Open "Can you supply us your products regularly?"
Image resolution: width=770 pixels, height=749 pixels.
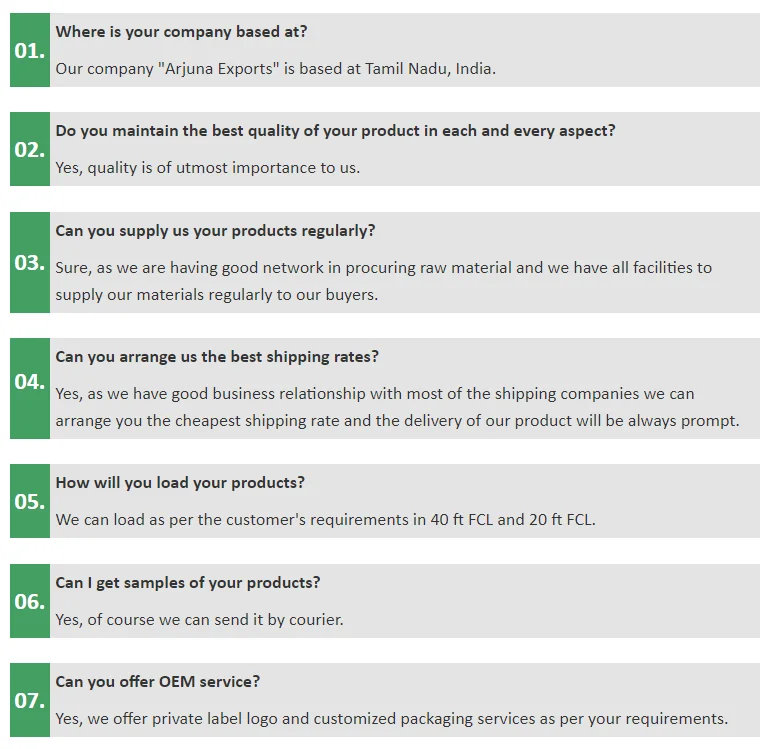coord(215,231)
